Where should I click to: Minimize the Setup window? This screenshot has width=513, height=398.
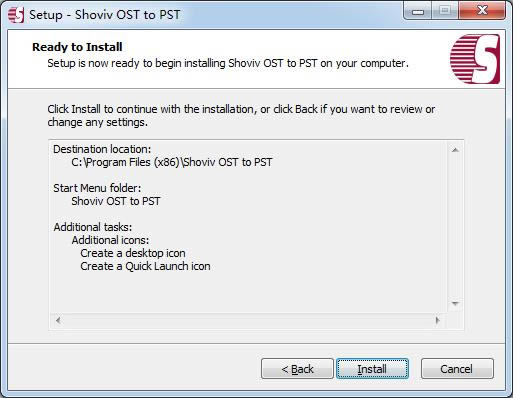418,12
